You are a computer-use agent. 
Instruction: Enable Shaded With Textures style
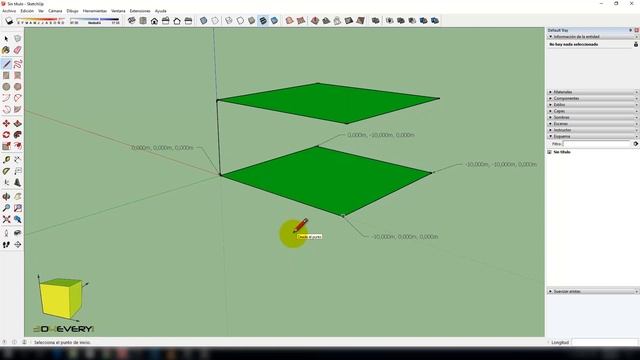(x=263, y=21)
